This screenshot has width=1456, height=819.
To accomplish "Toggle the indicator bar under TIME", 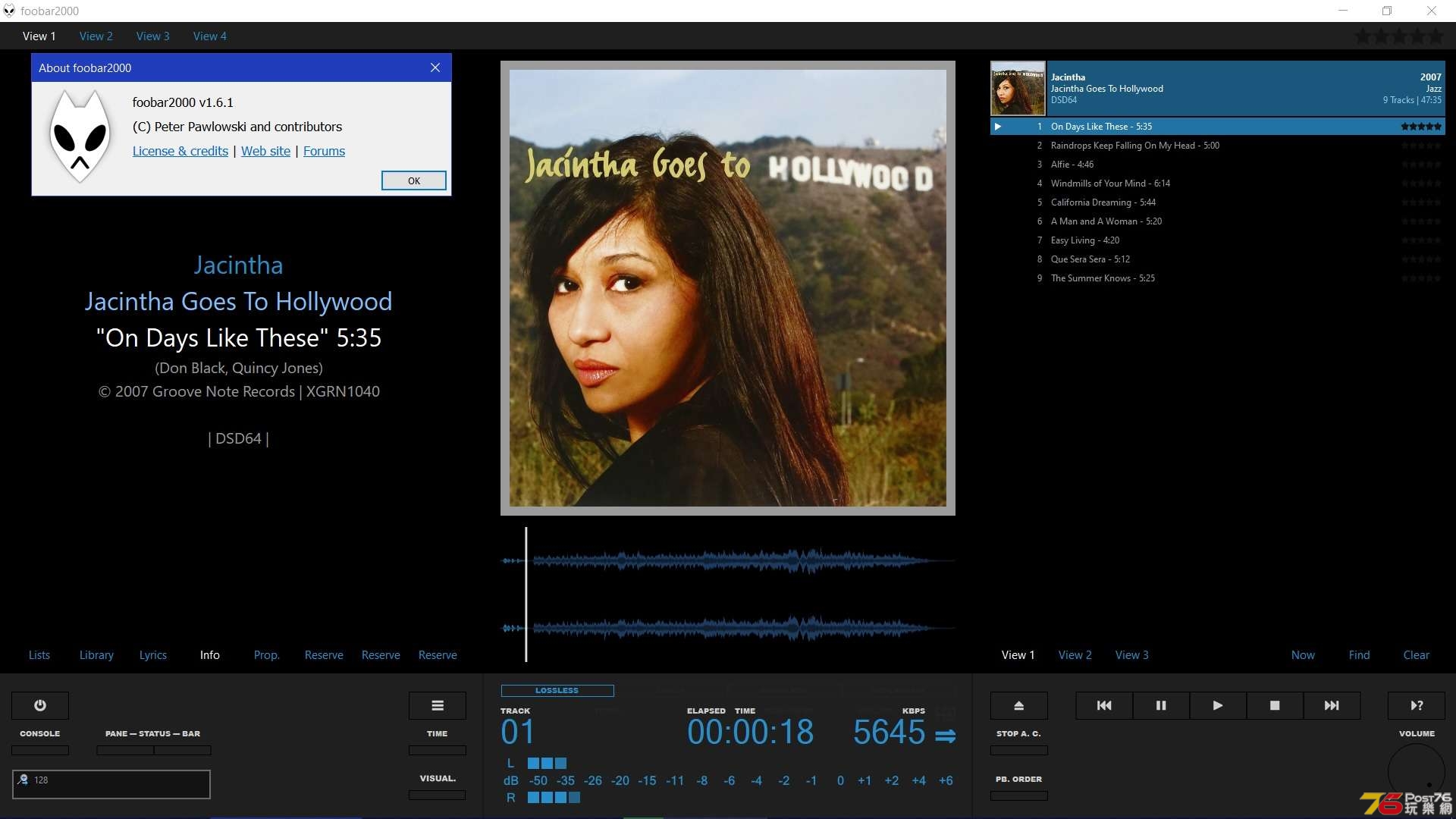I will [x=438, y=750].
